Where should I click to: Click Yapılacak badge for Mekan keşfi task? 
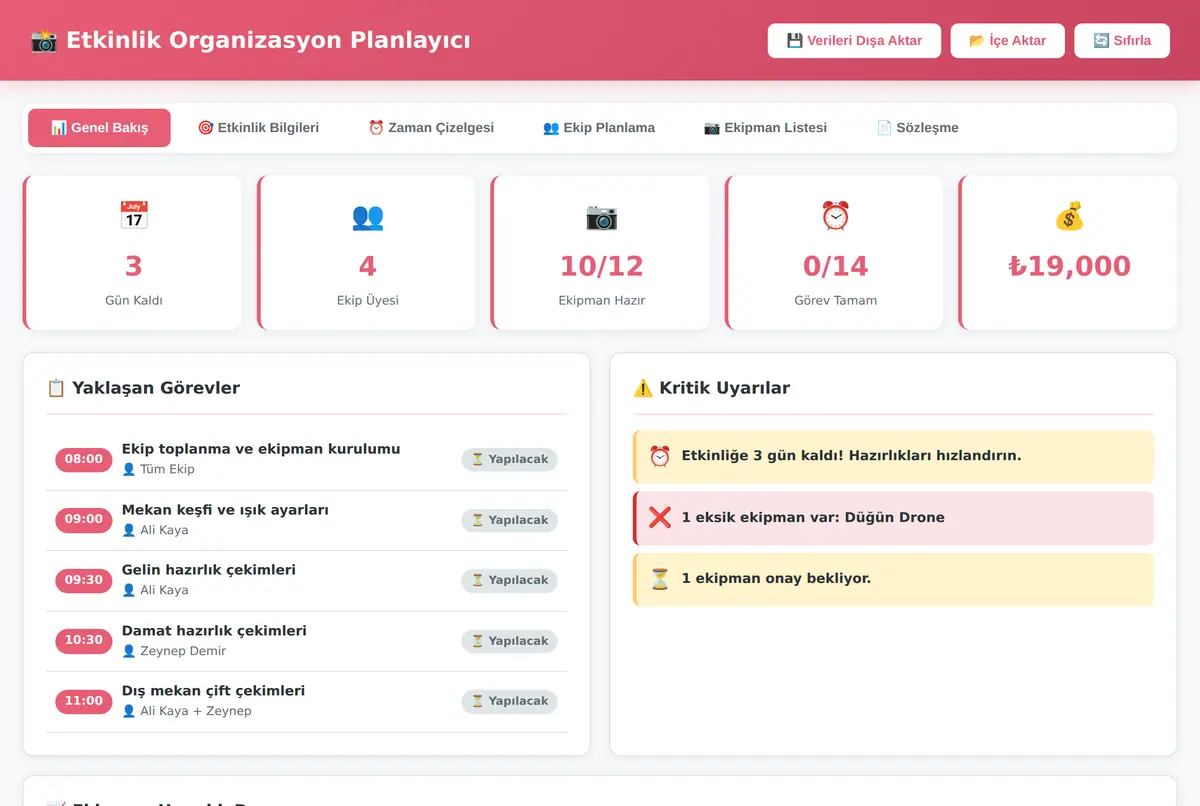tap(509, 520)
